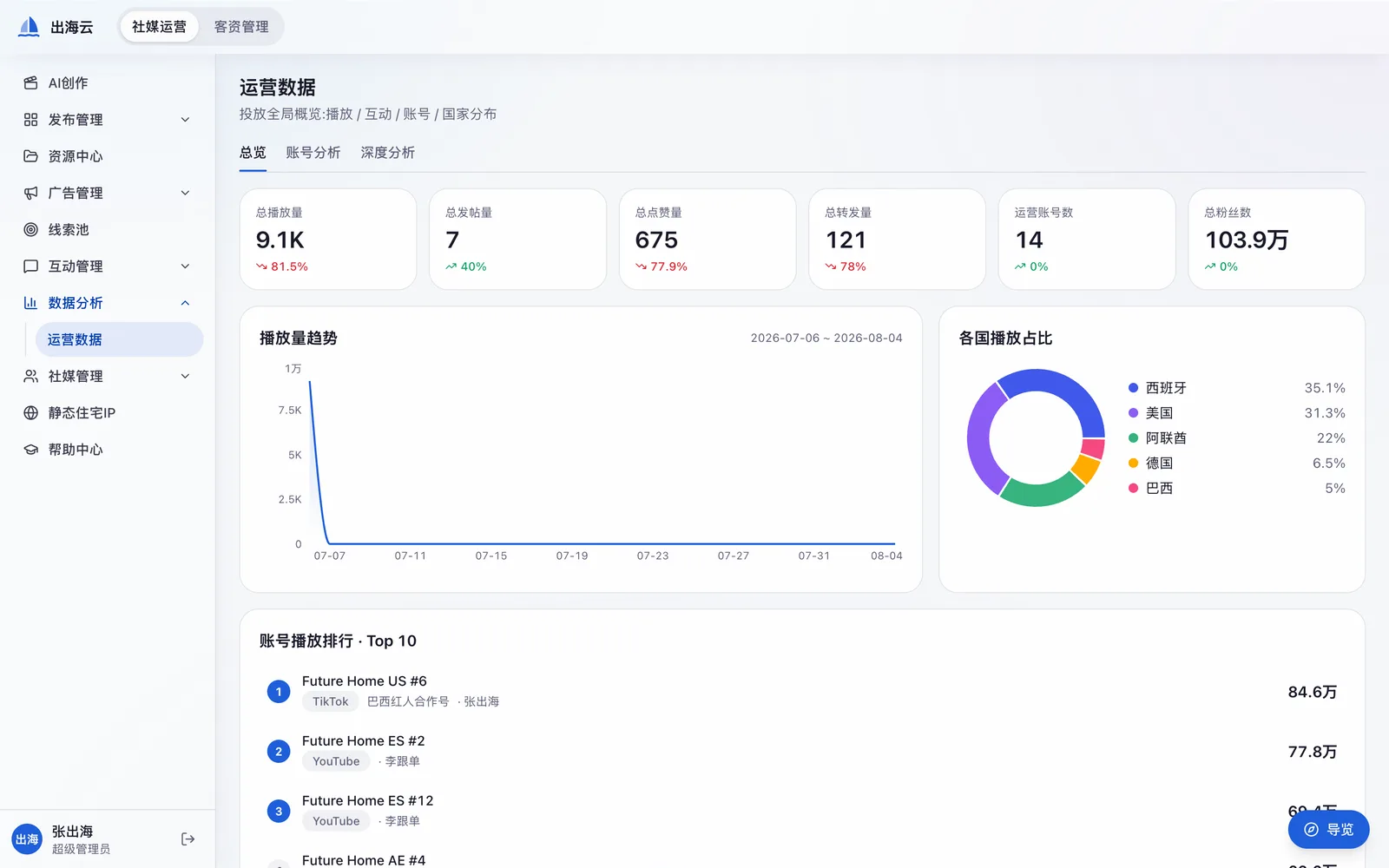Go to 线索池 in the sidebar
This screenshot has width=1389, height=868.
pyautogui.click(x=108, y=230)
